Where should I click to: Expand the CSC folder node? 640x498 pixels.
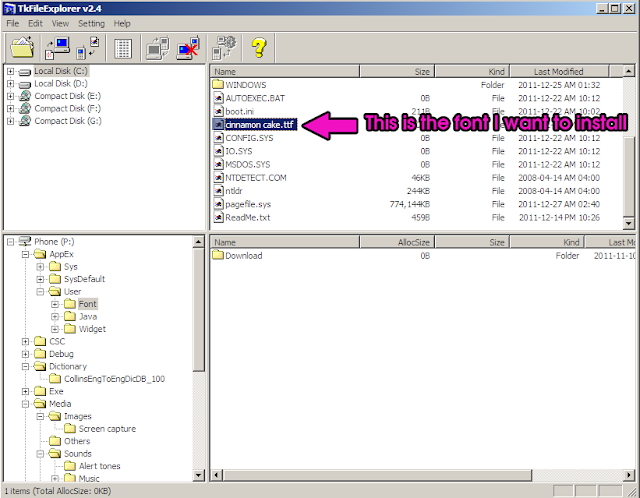click(25, 342)
